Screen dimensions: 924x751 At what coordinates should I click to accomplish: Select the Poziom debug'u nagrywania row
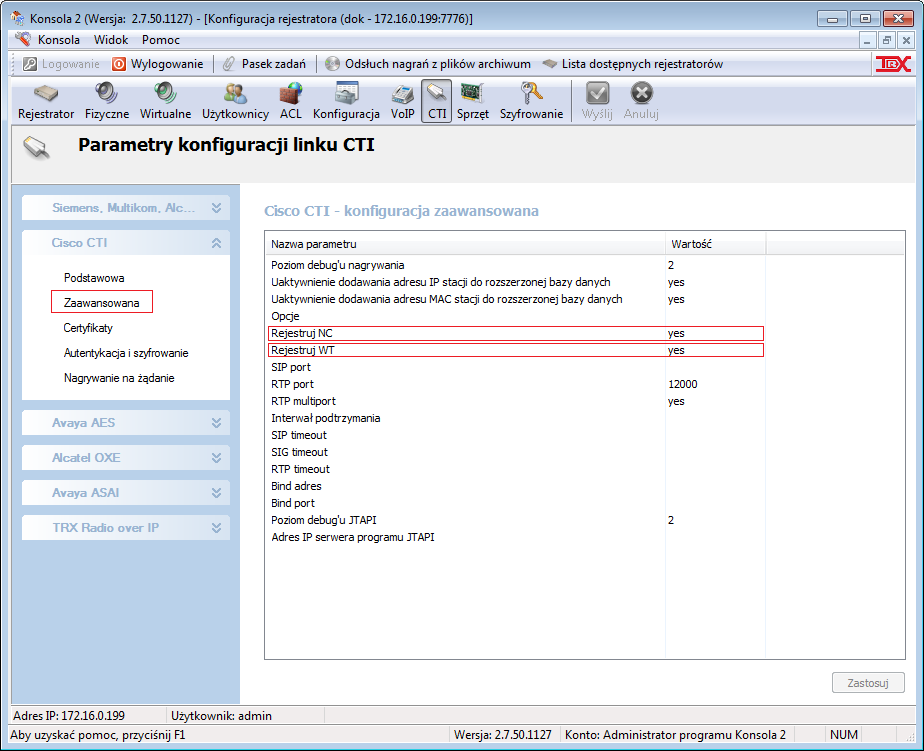click(516, 265)
